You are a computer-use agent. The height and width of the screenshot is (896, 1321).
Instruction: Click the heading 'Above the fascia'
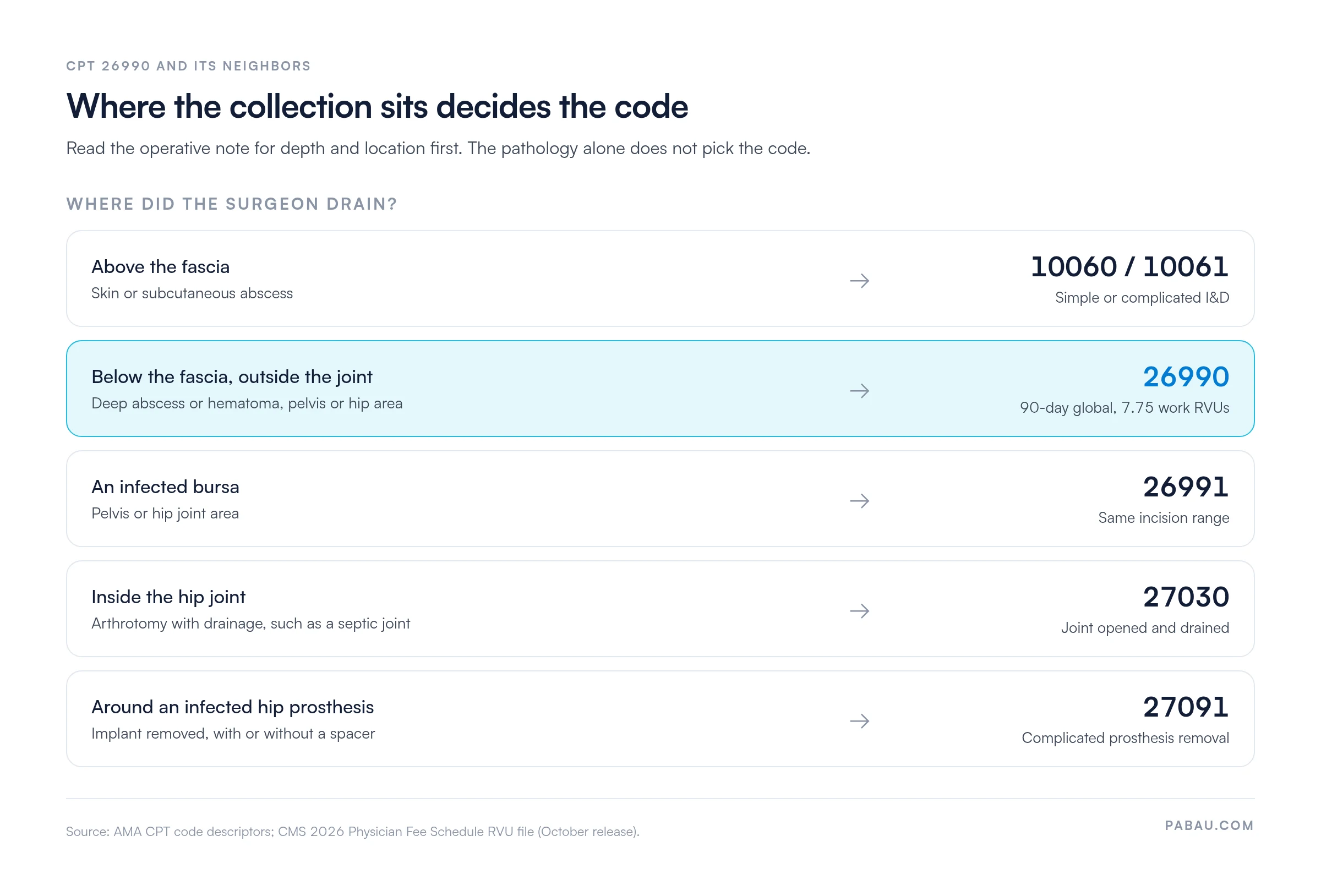click(160, 266)
